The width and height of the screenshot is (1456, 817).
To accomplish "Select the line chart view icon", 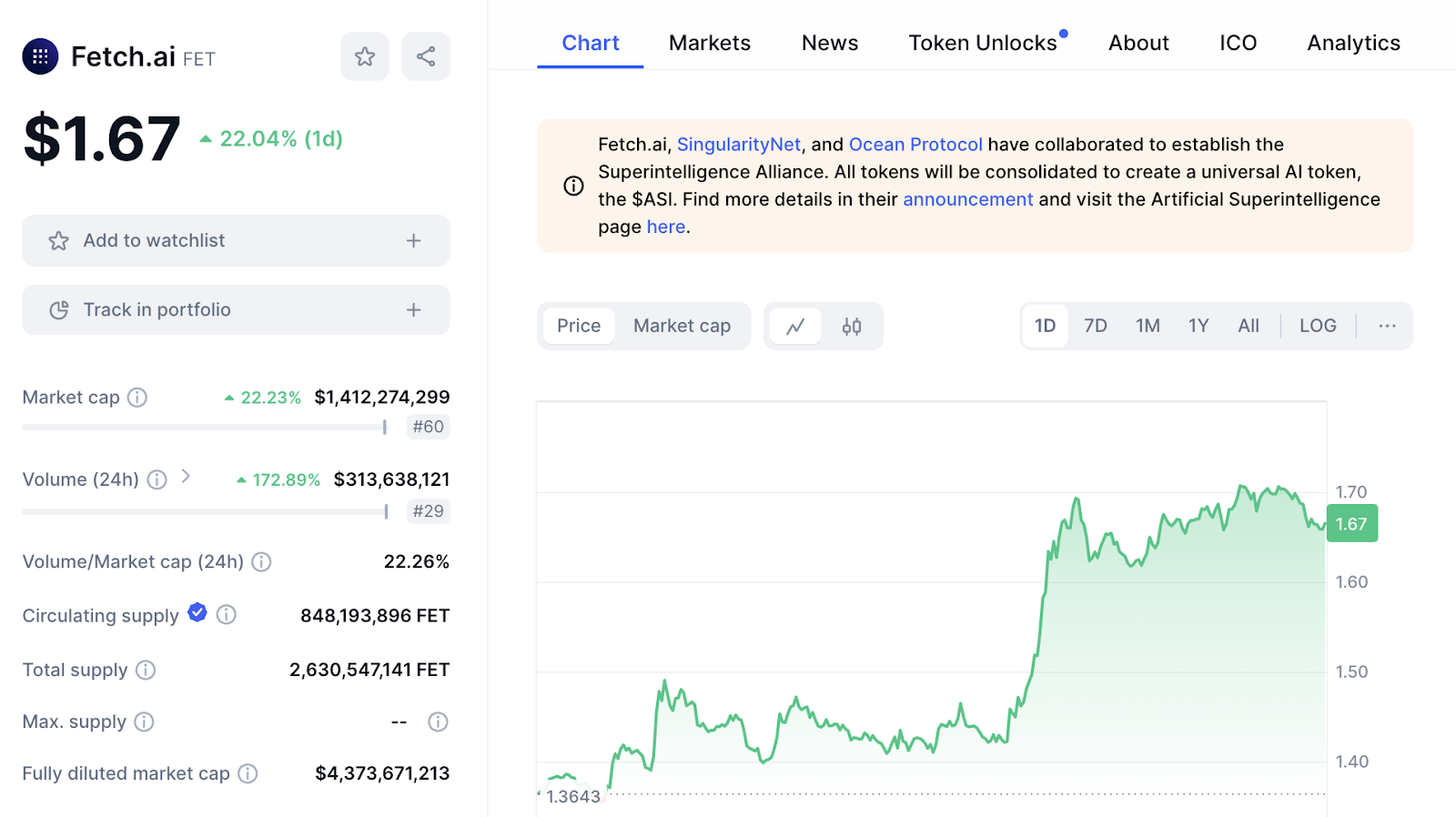I will pyautogui.click(x=795, y=326).
